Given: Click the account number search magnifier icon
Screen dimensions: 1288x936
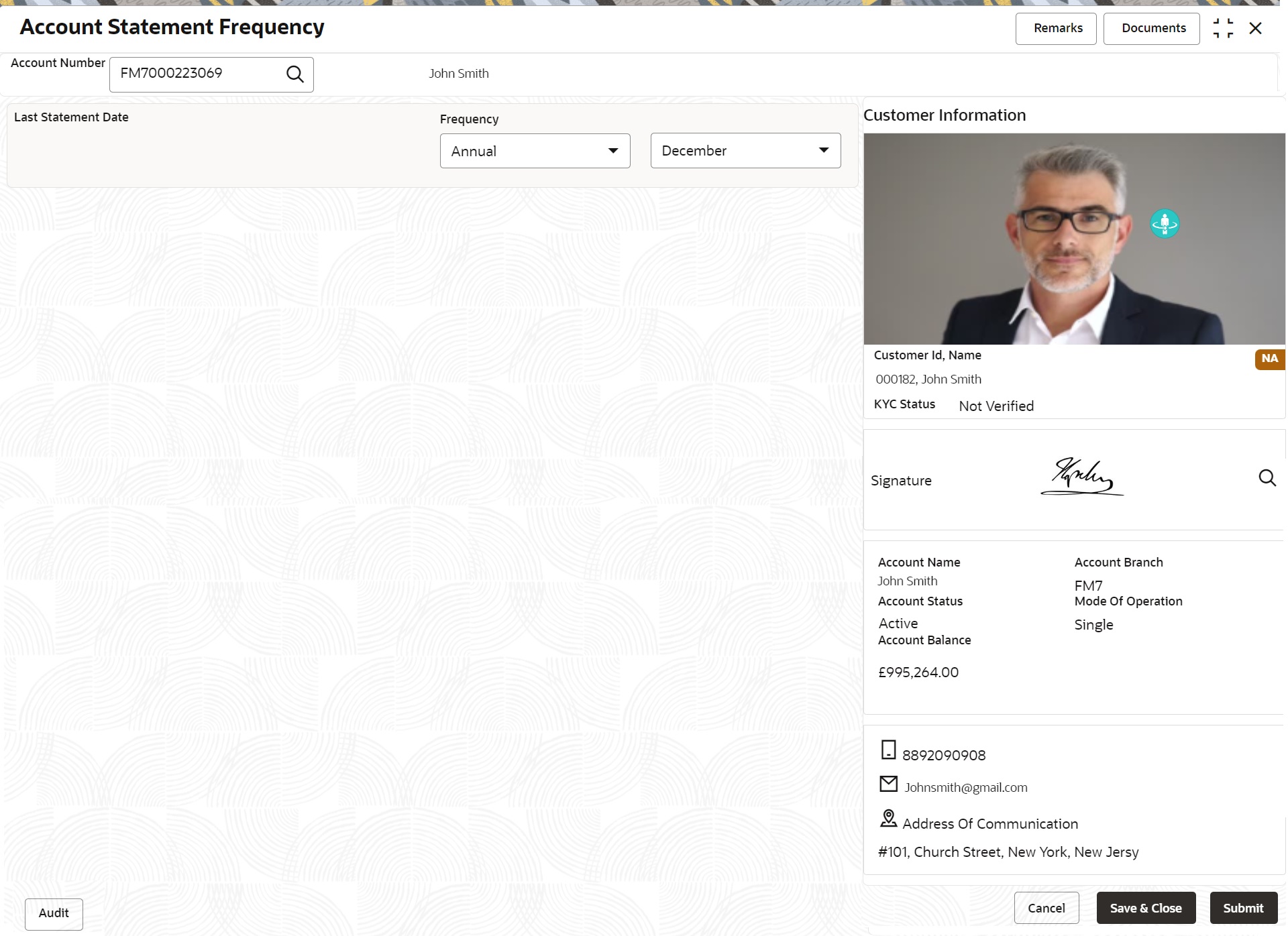Looking at the screenshot, I should [x=295, y=74].
